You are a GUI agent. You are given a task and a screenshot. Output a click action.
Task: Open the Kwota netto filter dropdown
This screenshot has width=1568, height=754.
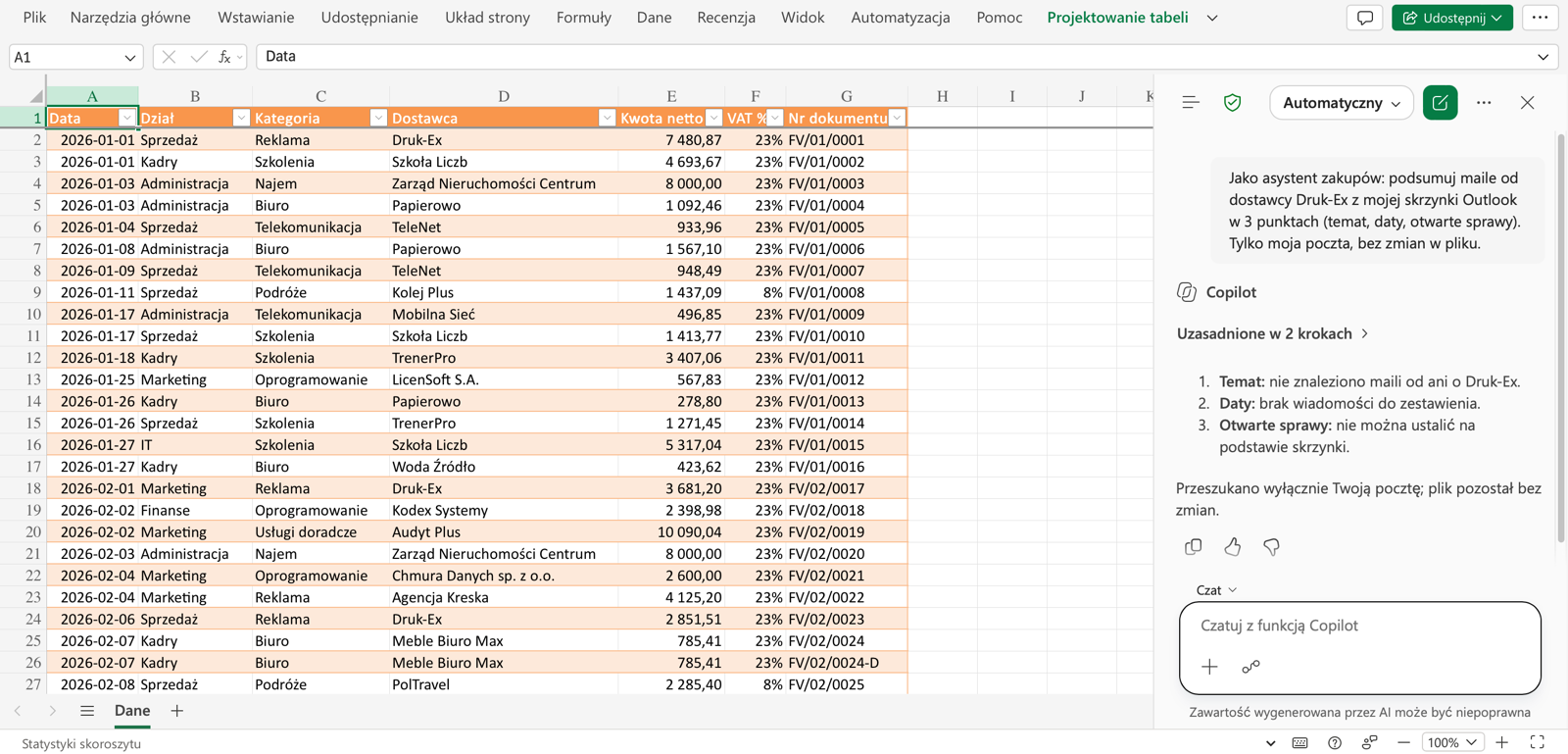click(714, 118)
